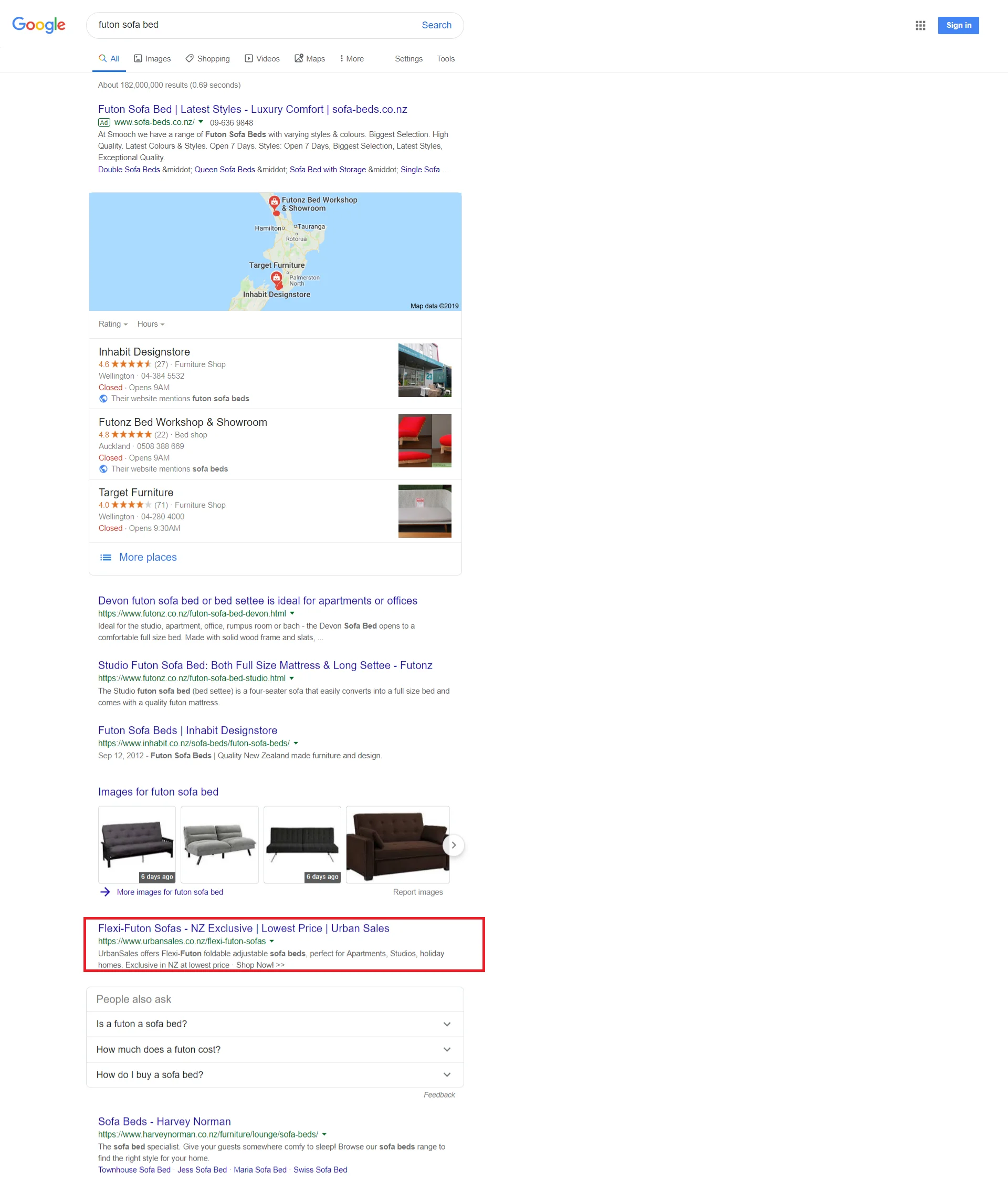Click More images for futon sofa bed
The width and height of the screenshot is (1008, 1180).
(170, 892)
